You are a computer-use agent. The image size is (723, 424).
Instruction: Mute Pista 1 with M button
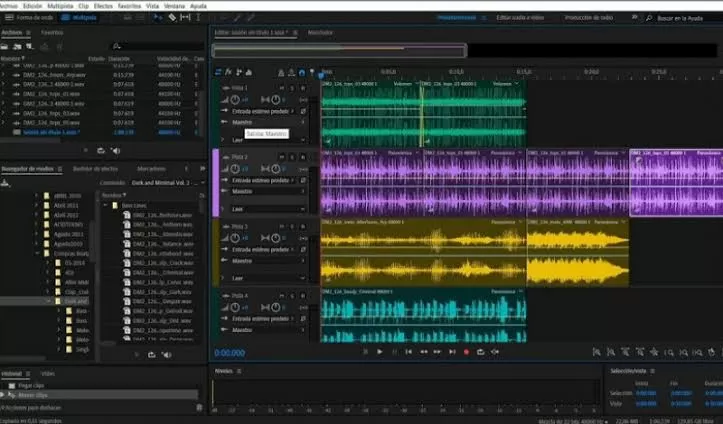(x=282, y=88)
